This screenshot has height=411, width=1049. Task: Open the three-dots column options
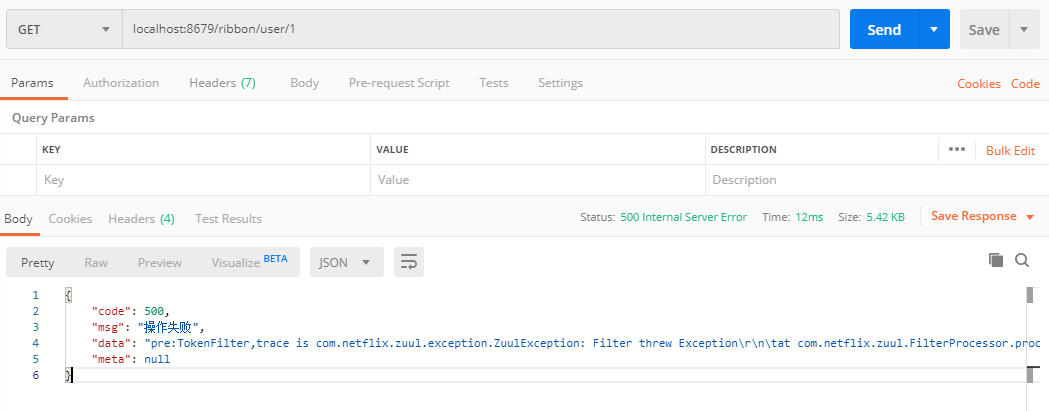pyautogui.click(x=957, y=149)
